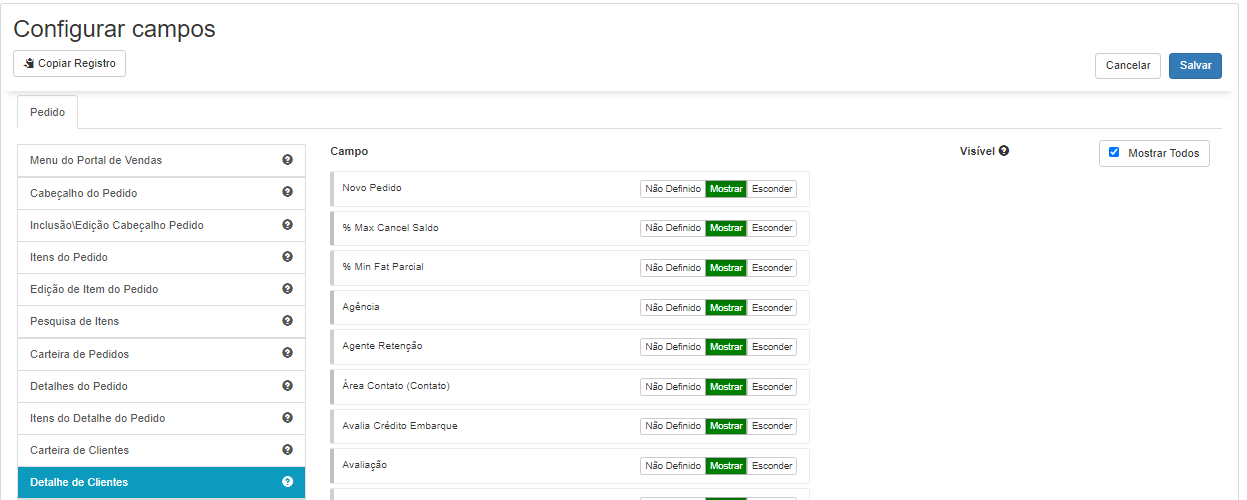Screen dimensions: 1247x500
Task: Switch to the Pedido tab
Action: 47,112
